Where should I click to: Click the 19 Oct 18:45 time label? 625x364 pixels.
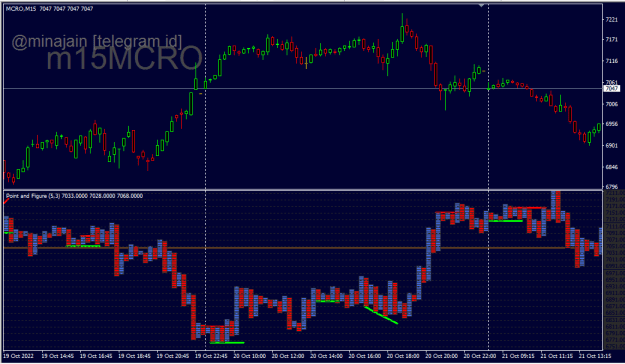(134, 356)
